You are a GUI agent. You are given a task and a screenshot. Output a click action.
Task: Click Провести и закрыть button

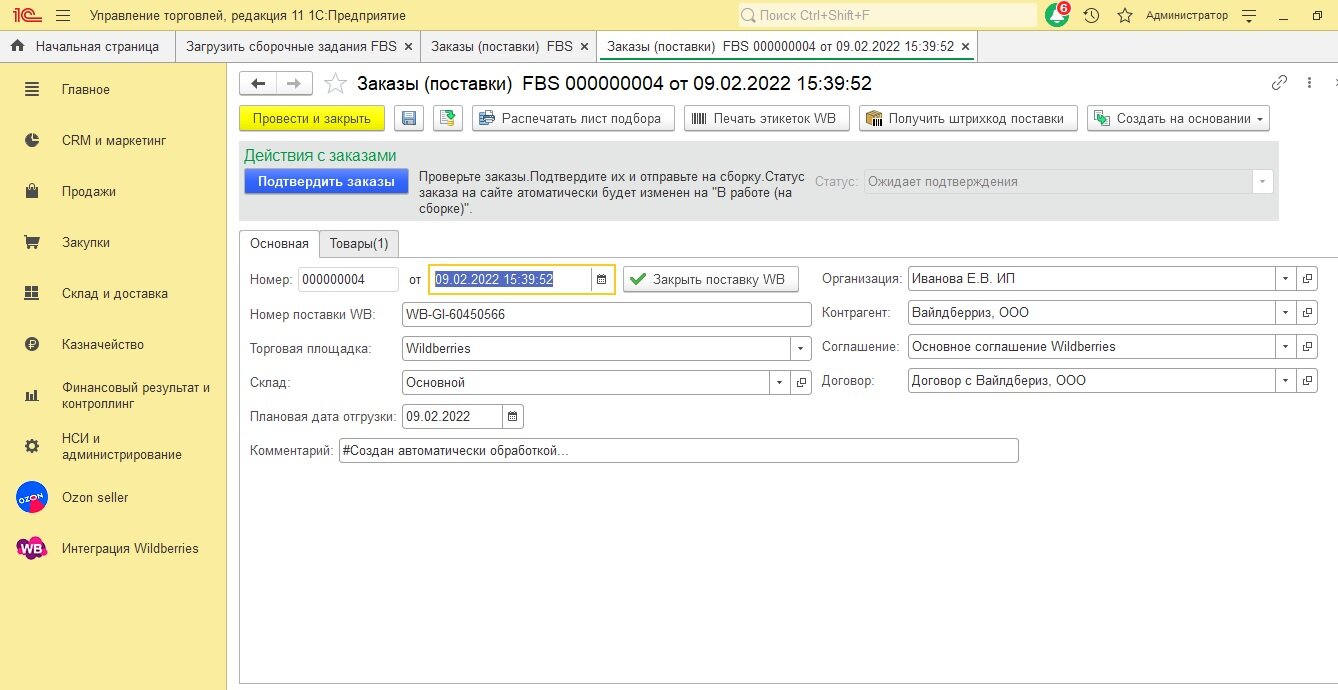(x=312, y=118)
